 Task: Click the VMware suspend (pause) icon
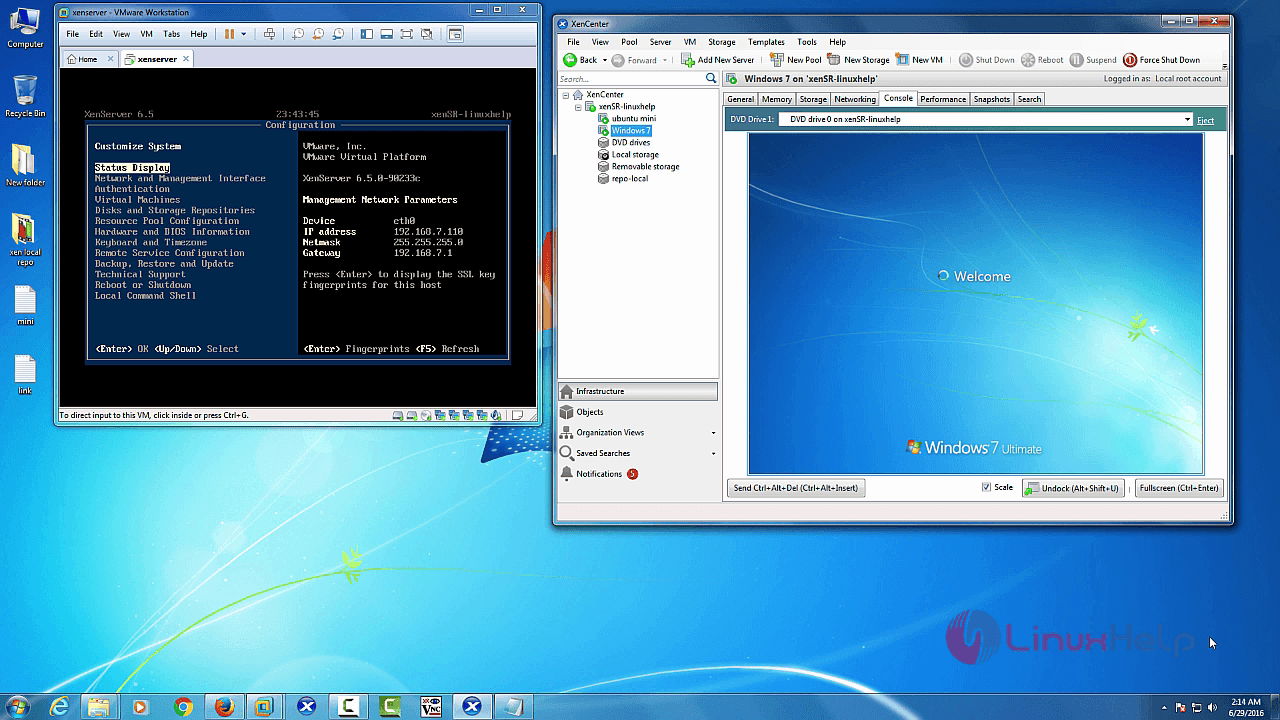tap(229, 34)
